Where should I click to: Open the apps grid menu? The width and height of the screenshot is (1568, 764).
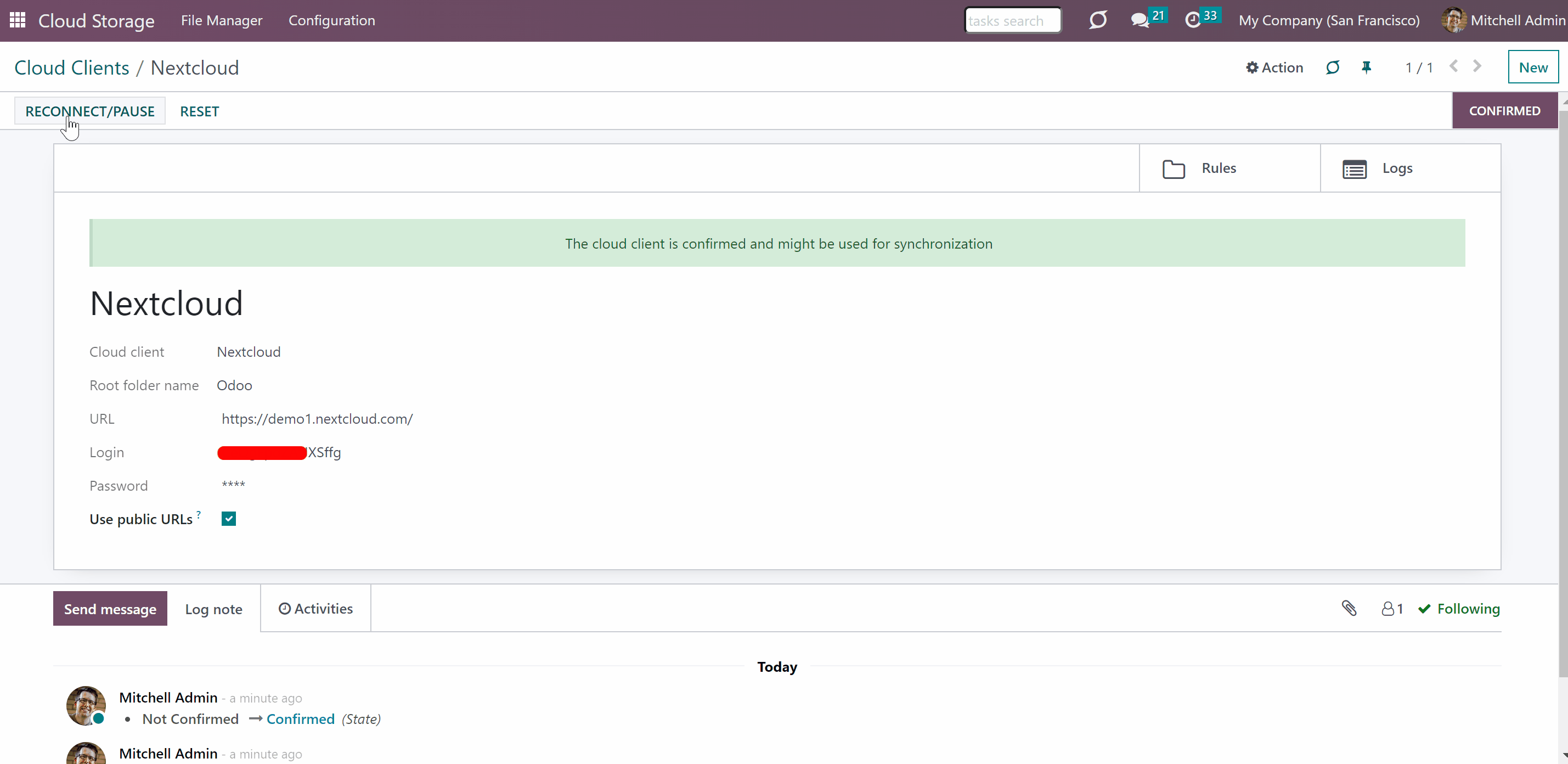click(18, 20)
